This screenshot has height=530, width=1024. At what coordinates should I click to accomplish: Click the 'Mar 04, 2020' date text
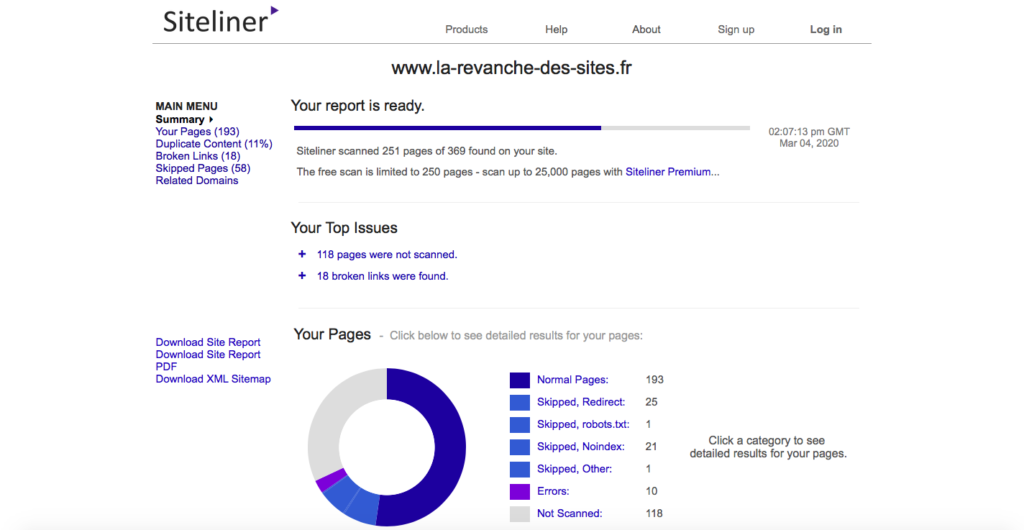[x=808, y=144]
